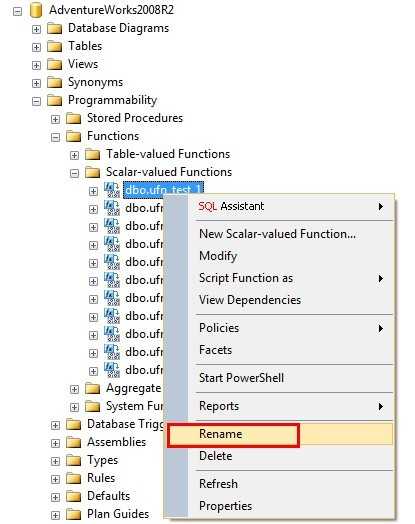
Task: Expand the Synonyms folder node
Action: tap(36, 83)
